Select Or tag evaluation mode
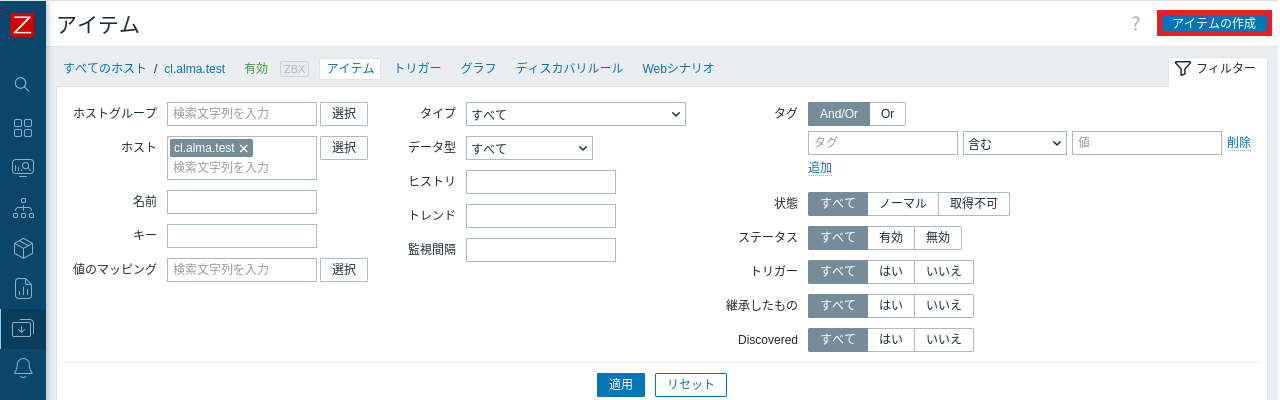Image resolution: width=1280 pixels, height=400 pixels. [x=887, y=114]
